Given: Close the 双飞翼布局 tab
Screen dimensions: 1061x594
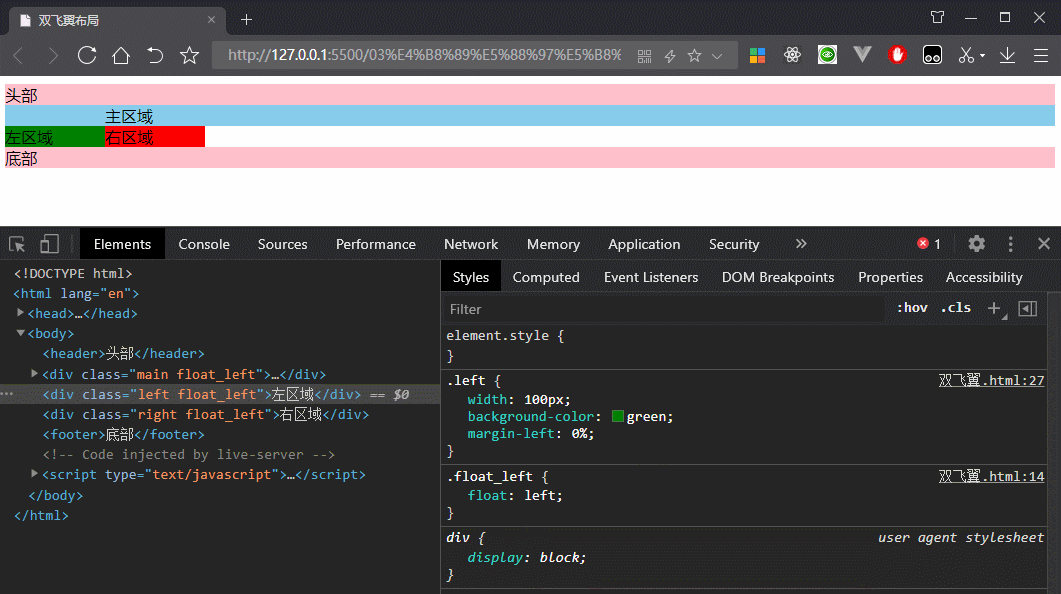Looking at the screenshot, I should pyautogui.click(x=211, y=20).
